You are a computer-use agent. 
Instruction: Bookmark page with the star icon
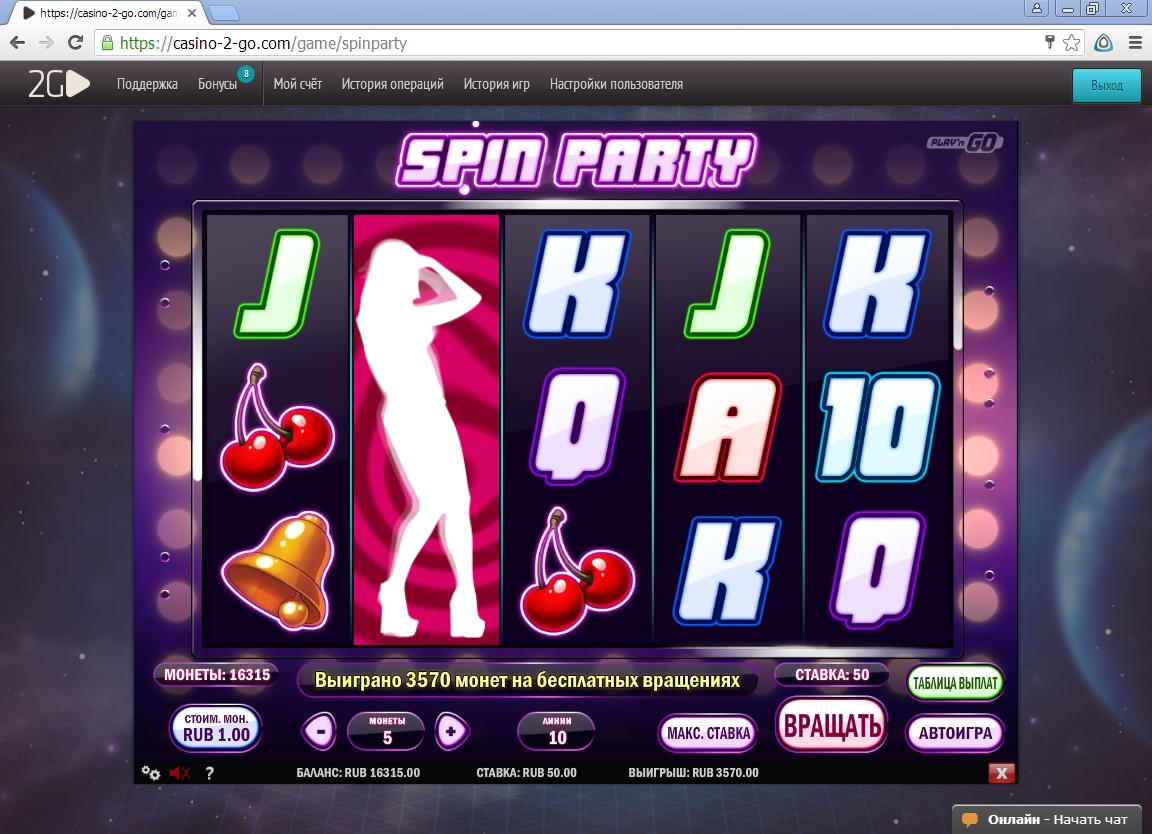[1071, 43]
